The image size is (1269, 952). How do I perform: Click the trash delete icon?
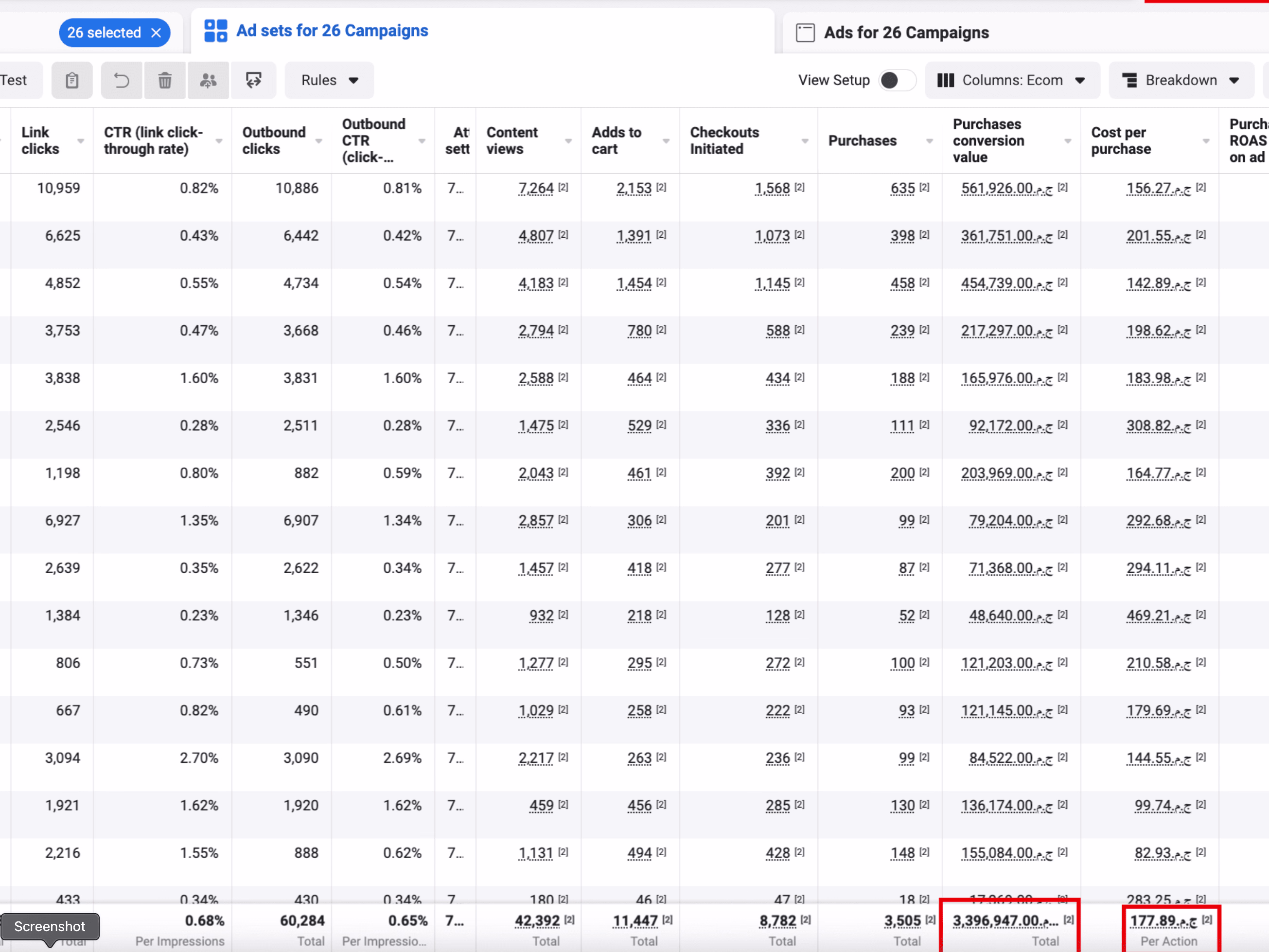pyautogui.click(x=165, y=80)
